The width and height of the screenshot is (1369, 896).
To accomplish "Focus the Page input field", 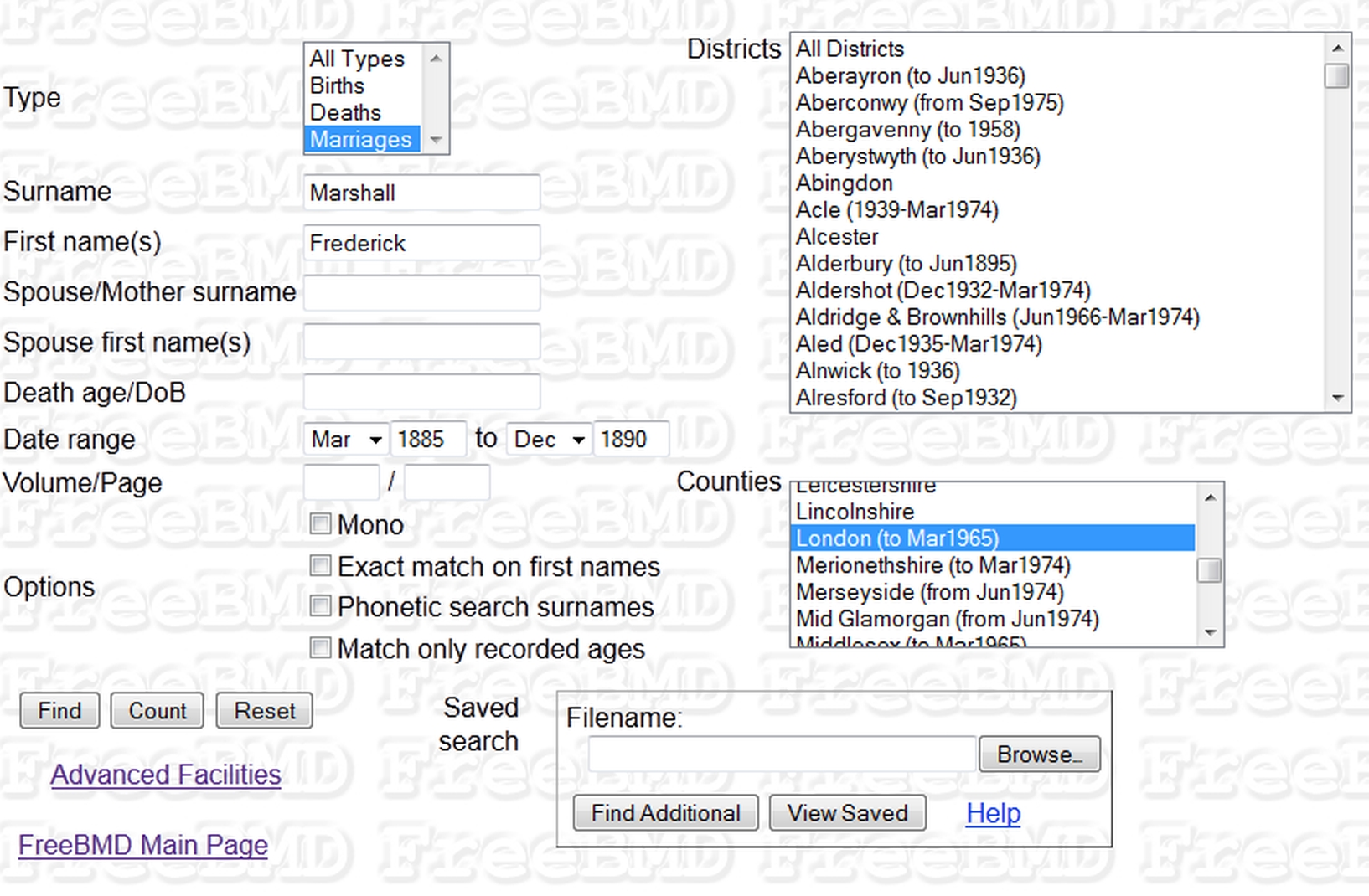I will coord(447,482).
